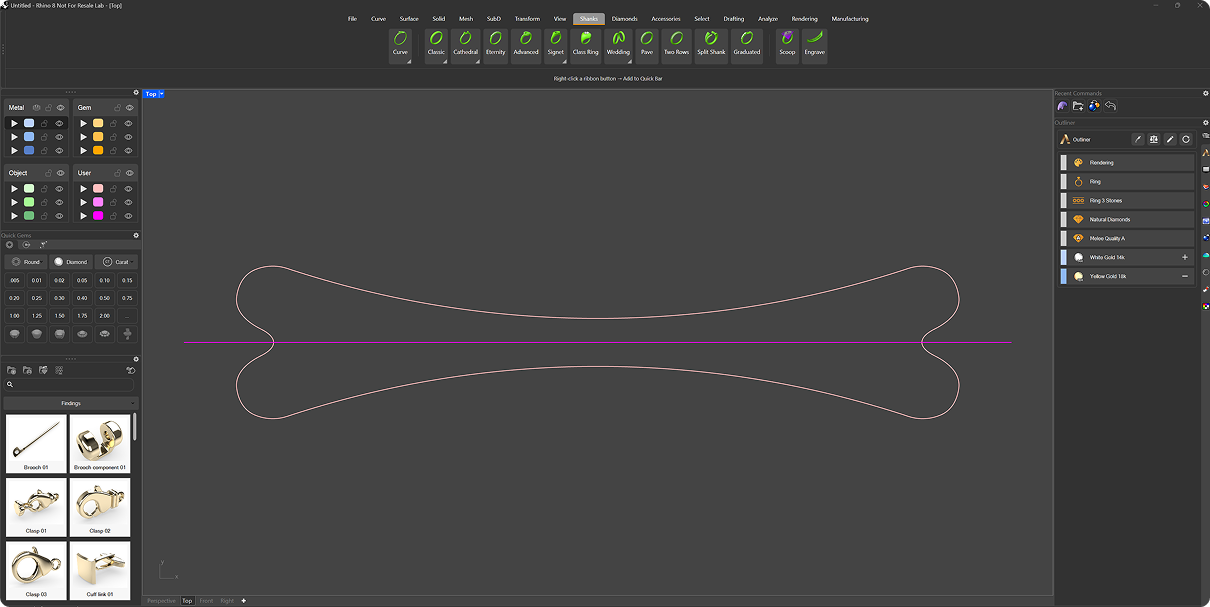
Task: Open the Rendering ribbon tab
Action: (x=804, y=19)
